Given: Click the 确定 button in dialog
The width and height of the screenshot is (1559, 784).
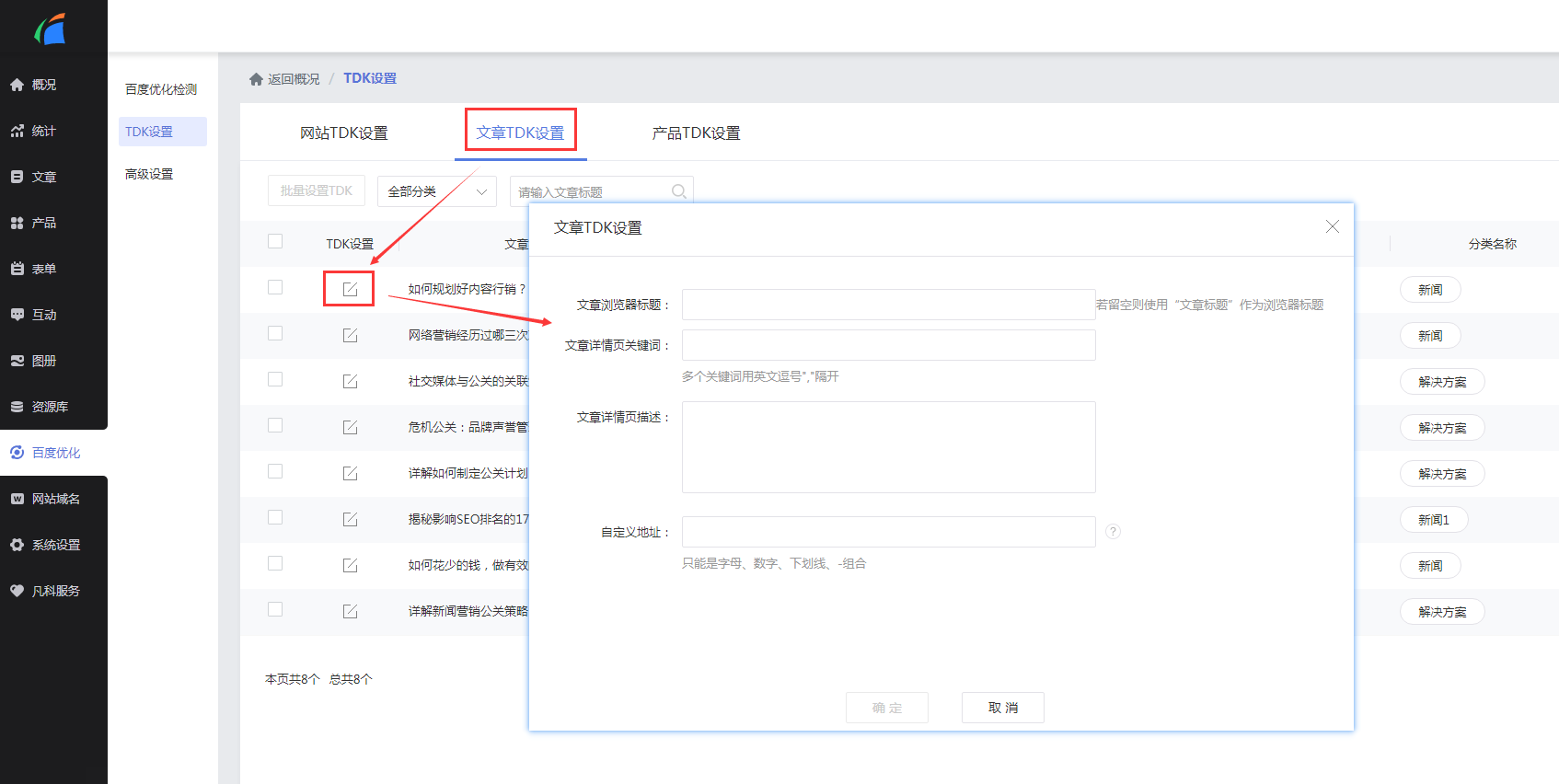Looking at the screenshot, I should click(x=887, y=708).
